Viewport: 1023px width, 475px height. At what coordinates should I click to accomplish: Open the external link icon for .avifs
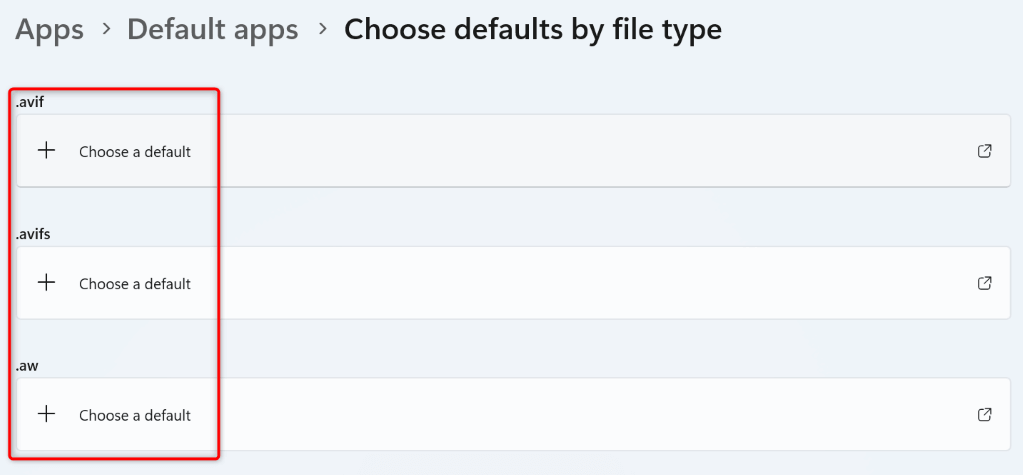[984, 283]
